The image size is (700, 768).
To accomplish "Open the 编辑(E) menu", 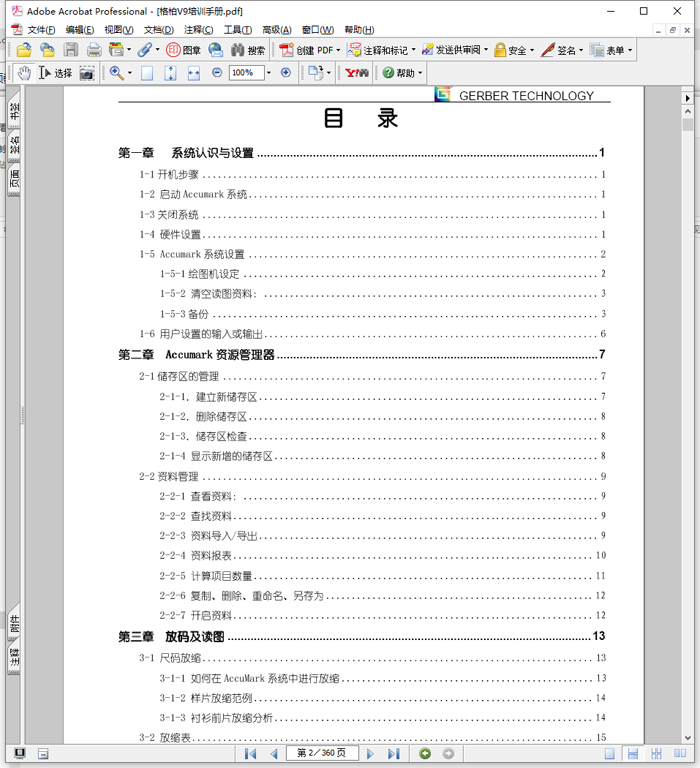I will (79, 30).
